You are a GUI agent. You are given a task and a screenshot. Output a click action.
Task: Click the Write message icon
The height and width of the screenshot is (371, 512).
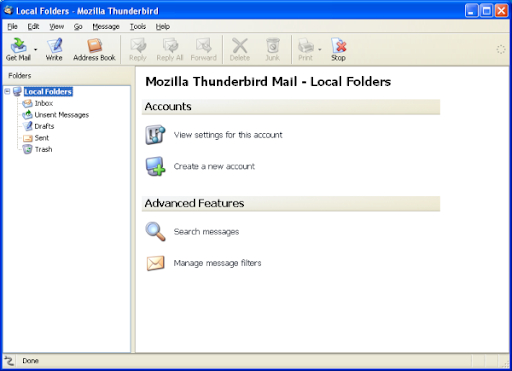pos(54,45)
